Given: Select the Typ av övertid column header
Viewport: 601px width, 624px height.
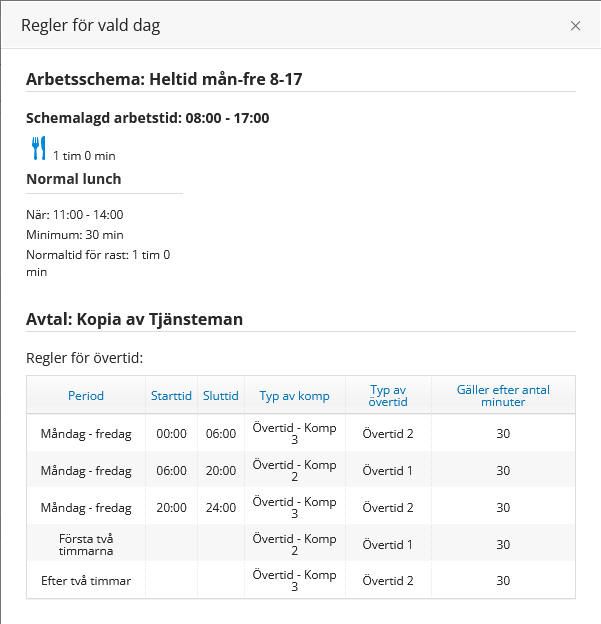Looking at the screenshot, I should click(x=388, y=395).
